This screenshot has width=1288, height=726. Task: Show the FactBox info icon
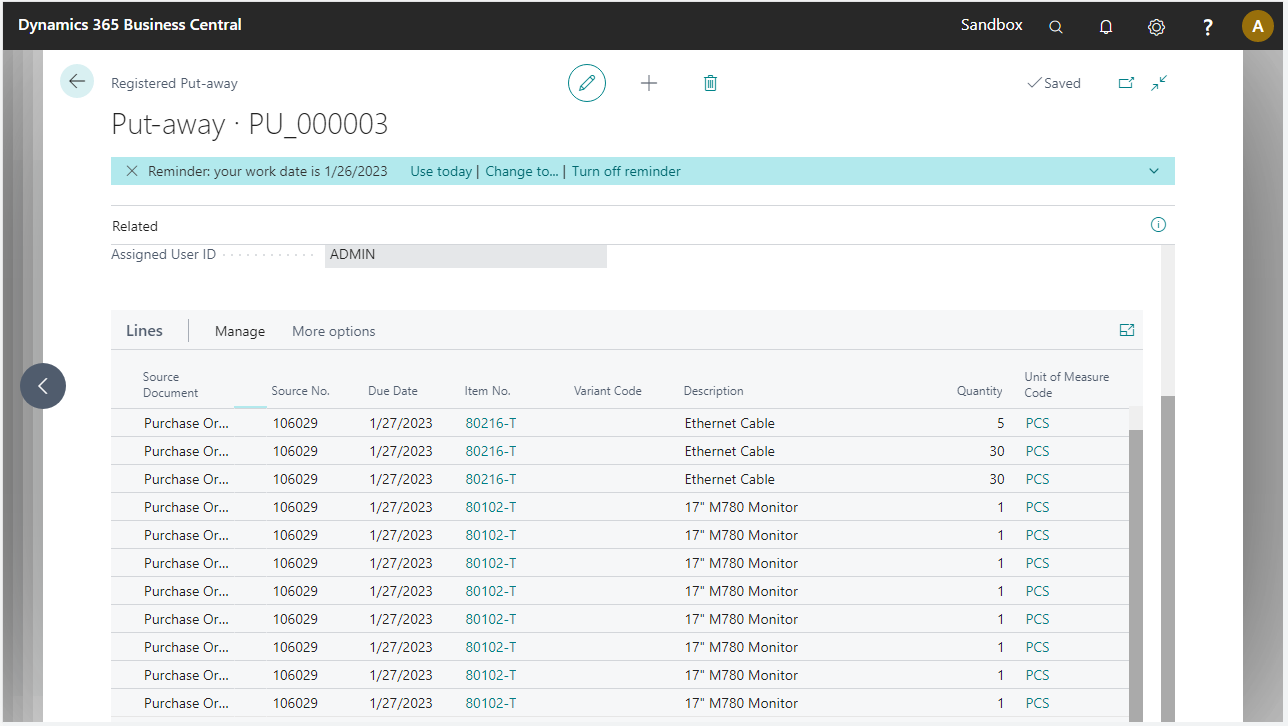(1158, 225)
